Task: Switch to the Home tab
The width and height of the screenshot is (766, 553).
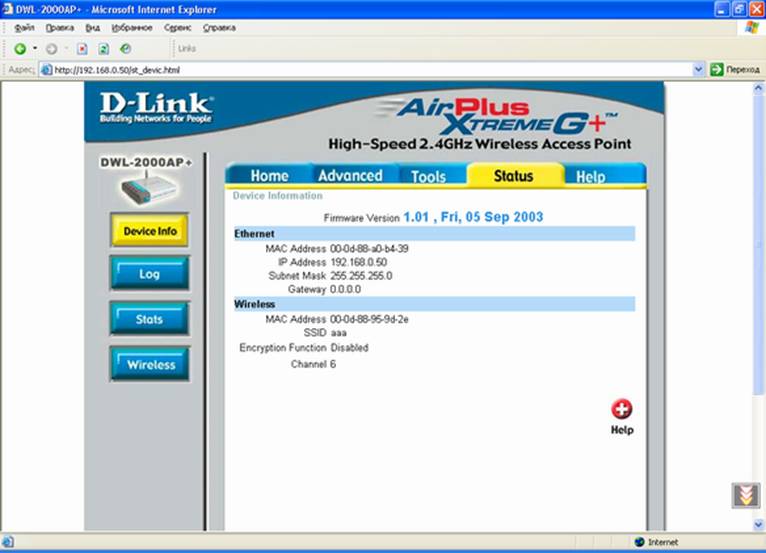Action: click(x=269, y=175)
